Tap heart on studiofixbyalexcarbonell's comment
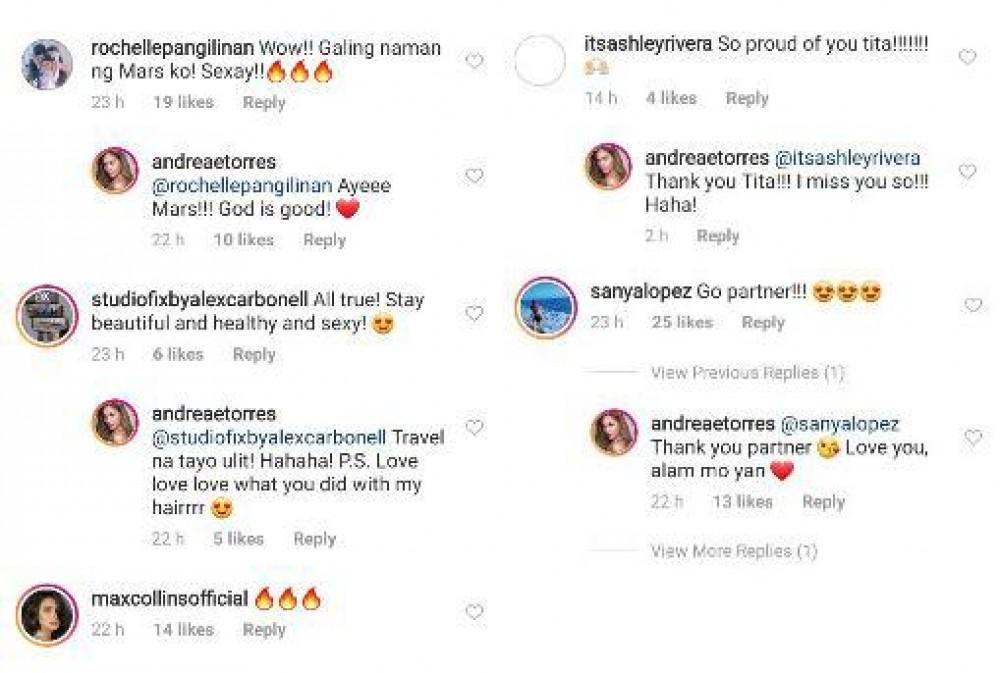Screen dimensions: 1000x673 [x=474, y=314]
